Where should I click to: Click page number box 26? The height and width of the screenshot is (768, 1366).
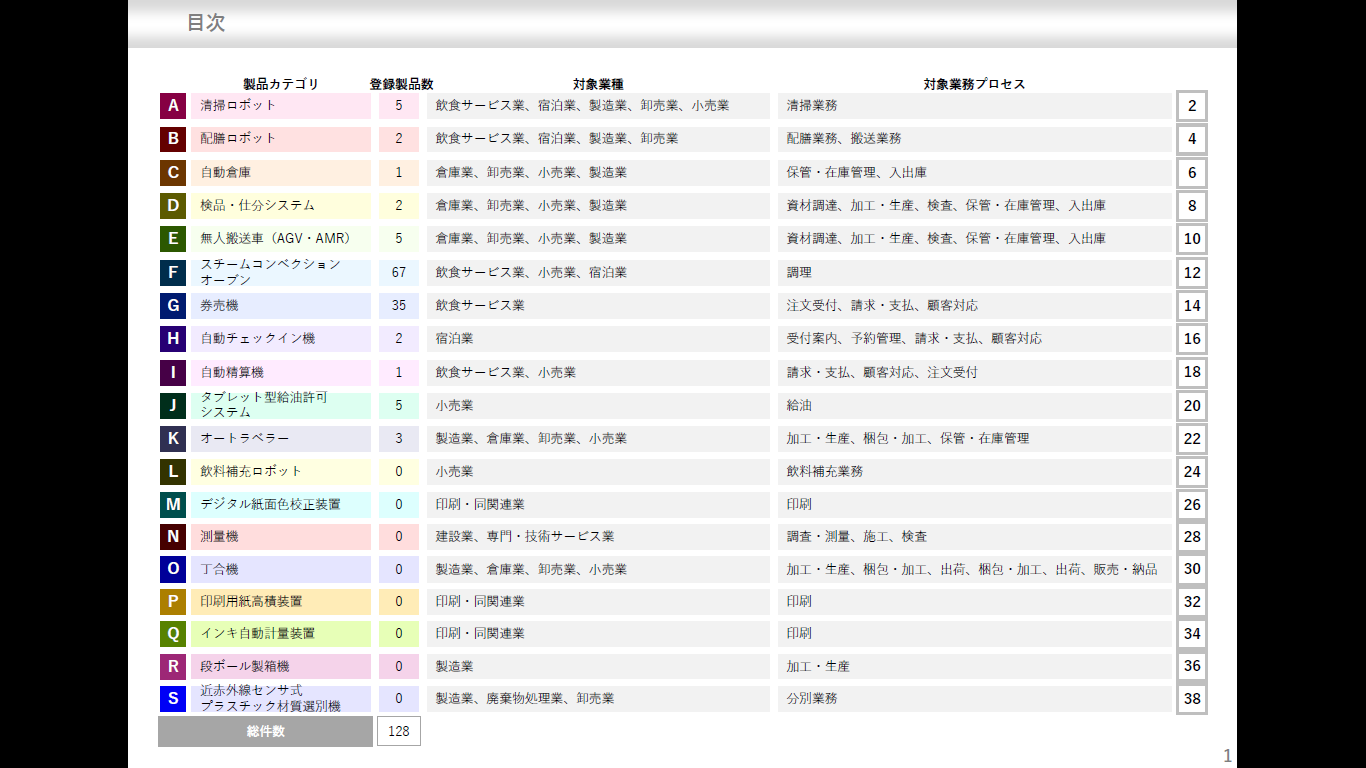[x=1192, y=505]
